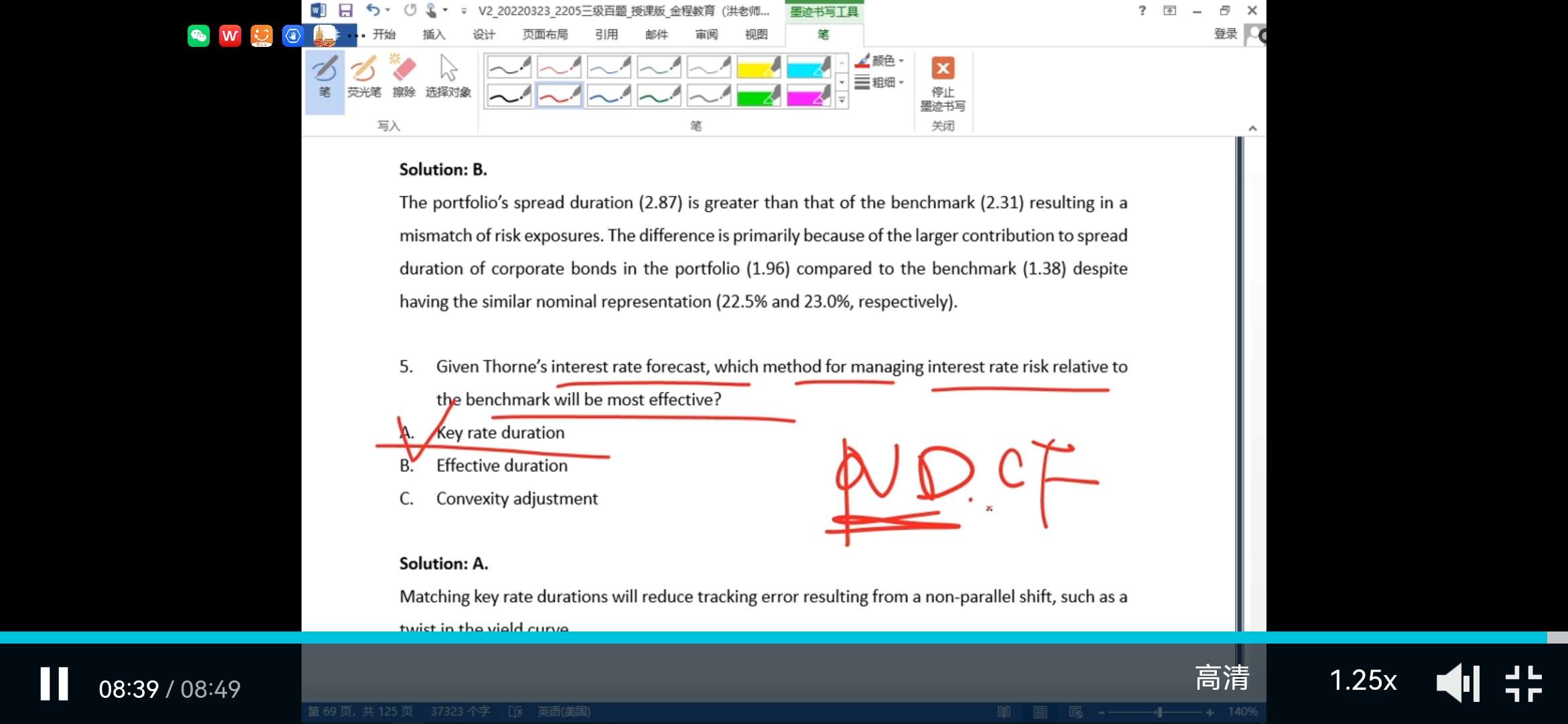
Task: Pick the thick red pen style
Action: point(559,95)
